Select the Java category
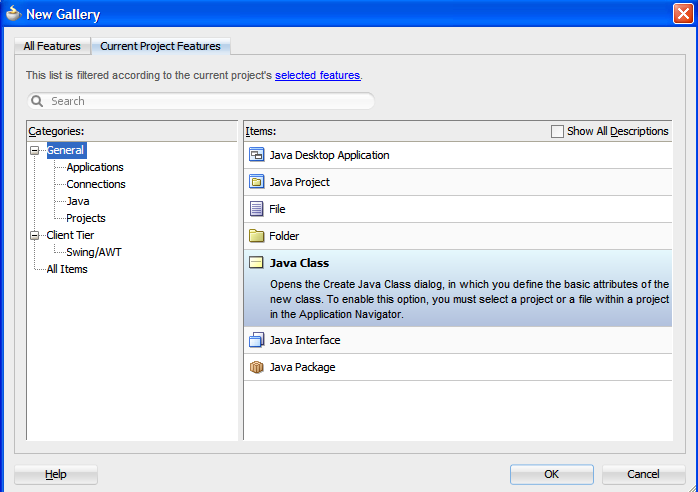The height and width of the screenshot is (492, 698). point(78,201)
